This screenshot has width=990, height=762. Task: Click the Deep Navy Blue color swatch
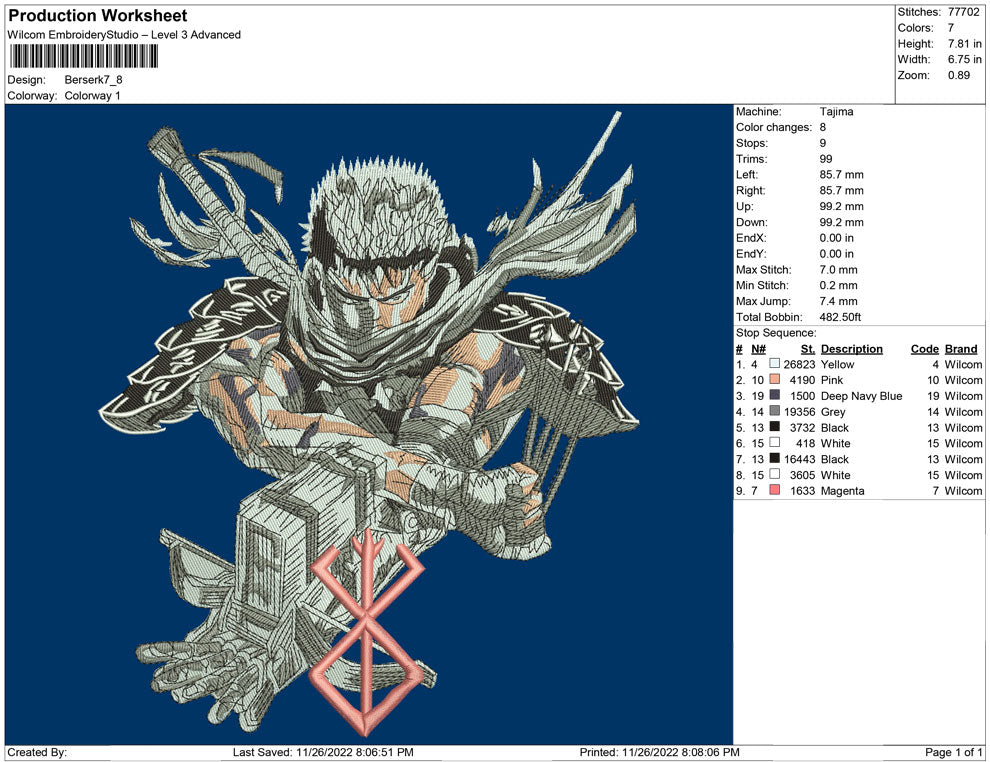click(775, 395)
